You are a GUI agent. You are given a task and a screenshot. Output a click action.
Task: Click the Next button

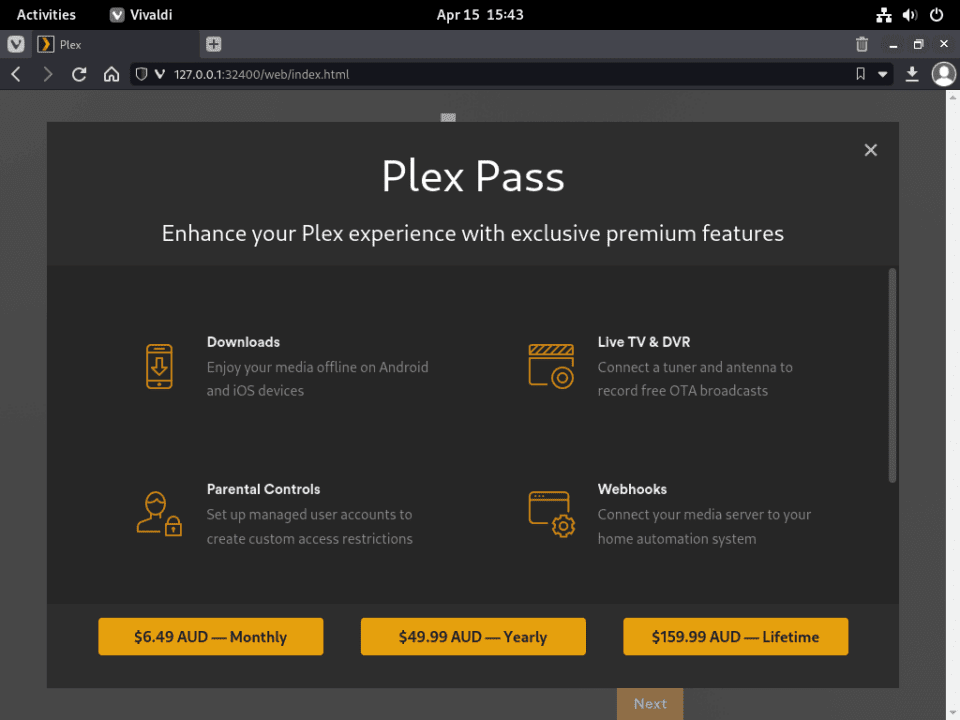[x=650, y=703]
